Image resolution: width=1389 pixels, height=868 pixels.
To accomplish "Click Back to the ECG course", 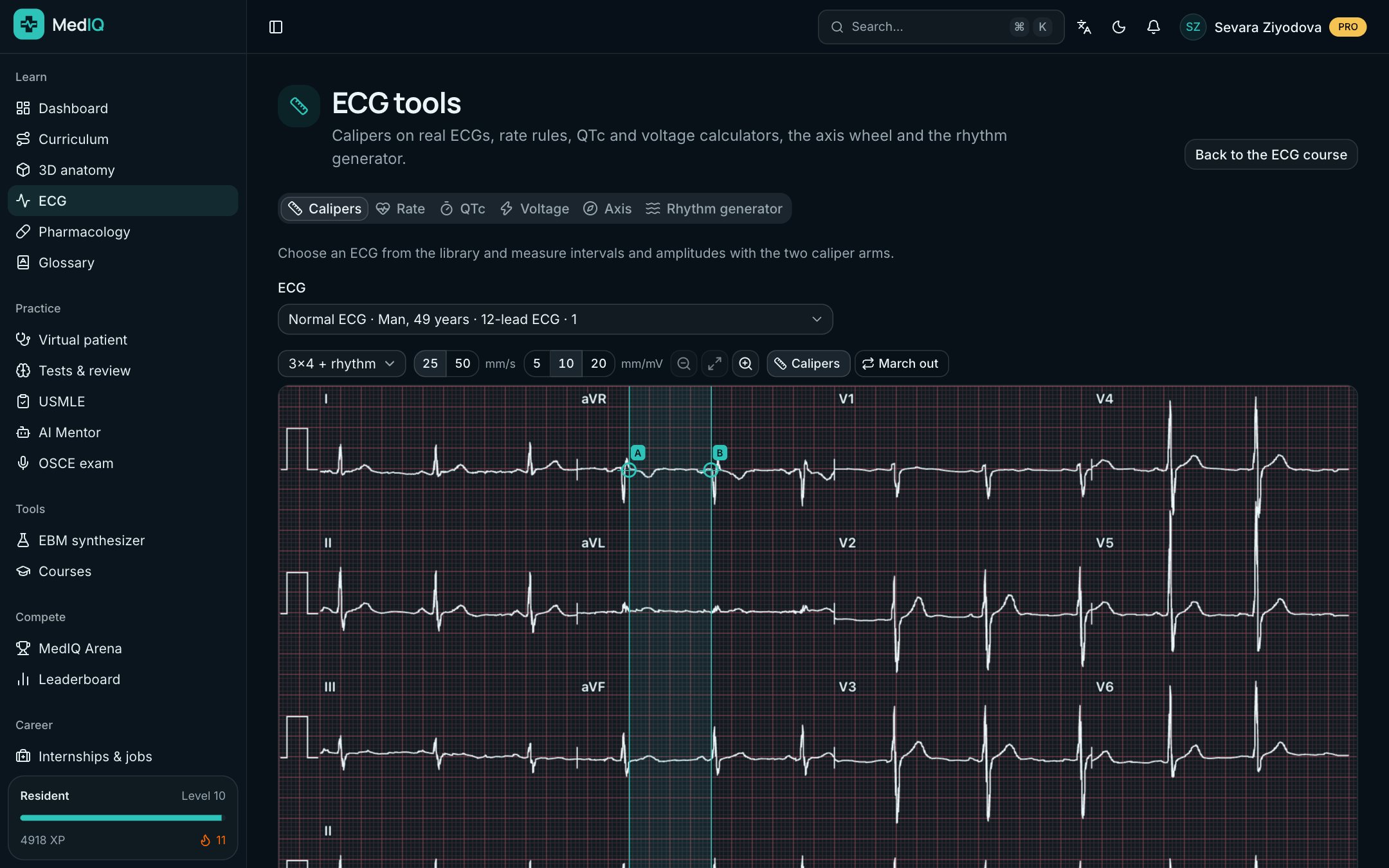I will [1271, 155].
